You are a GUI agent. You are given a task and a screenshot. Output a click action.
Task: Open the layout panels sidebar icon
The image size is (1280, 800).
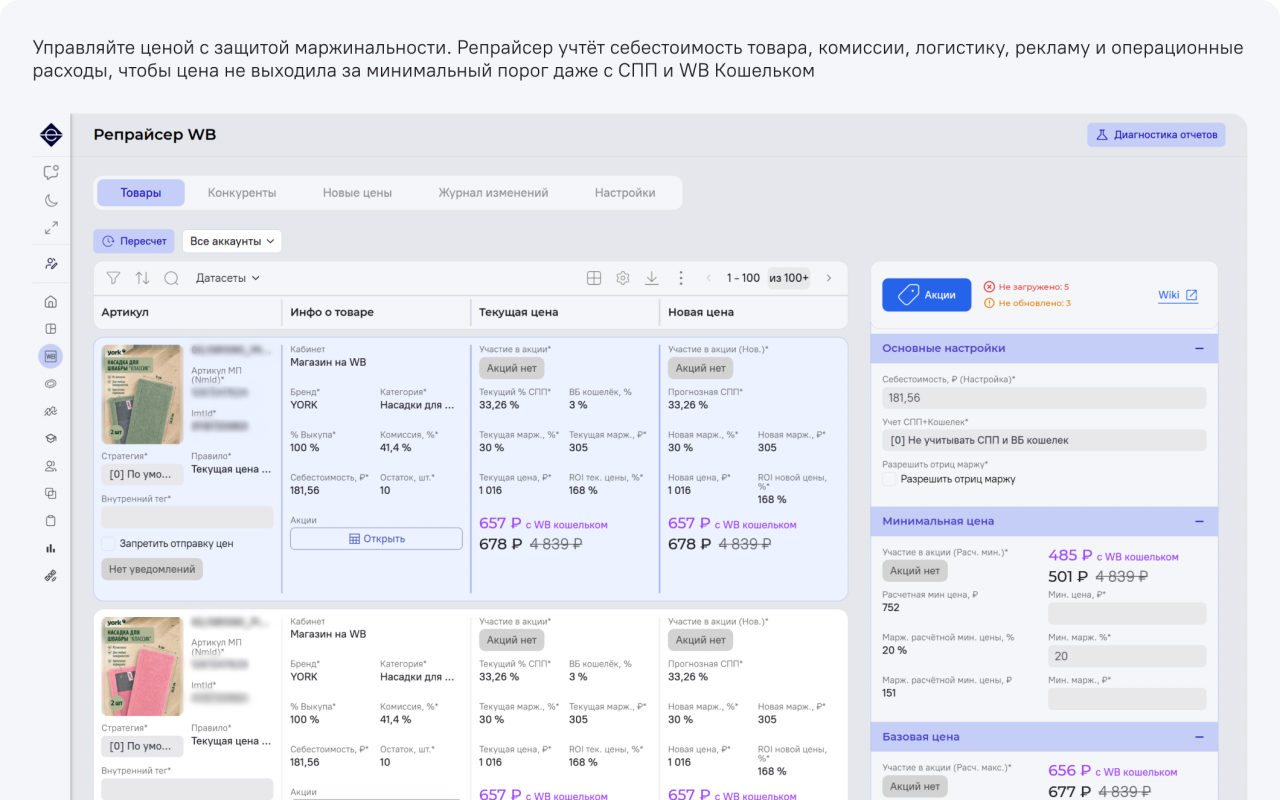pyautogui.click(x=51, y=329)
